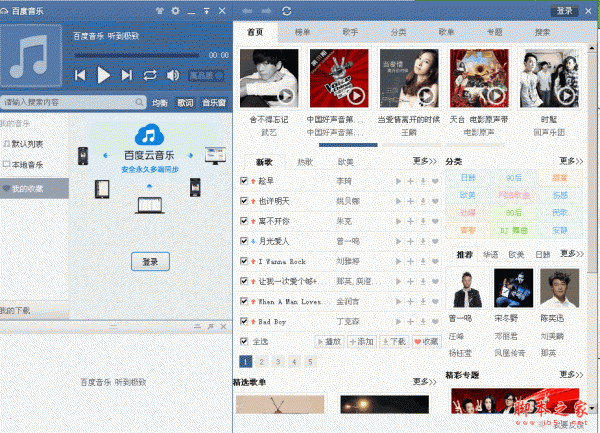Go to the previous cloud promo slide arrow
This screenshot has height=433, width=600.
coord(106,155)
